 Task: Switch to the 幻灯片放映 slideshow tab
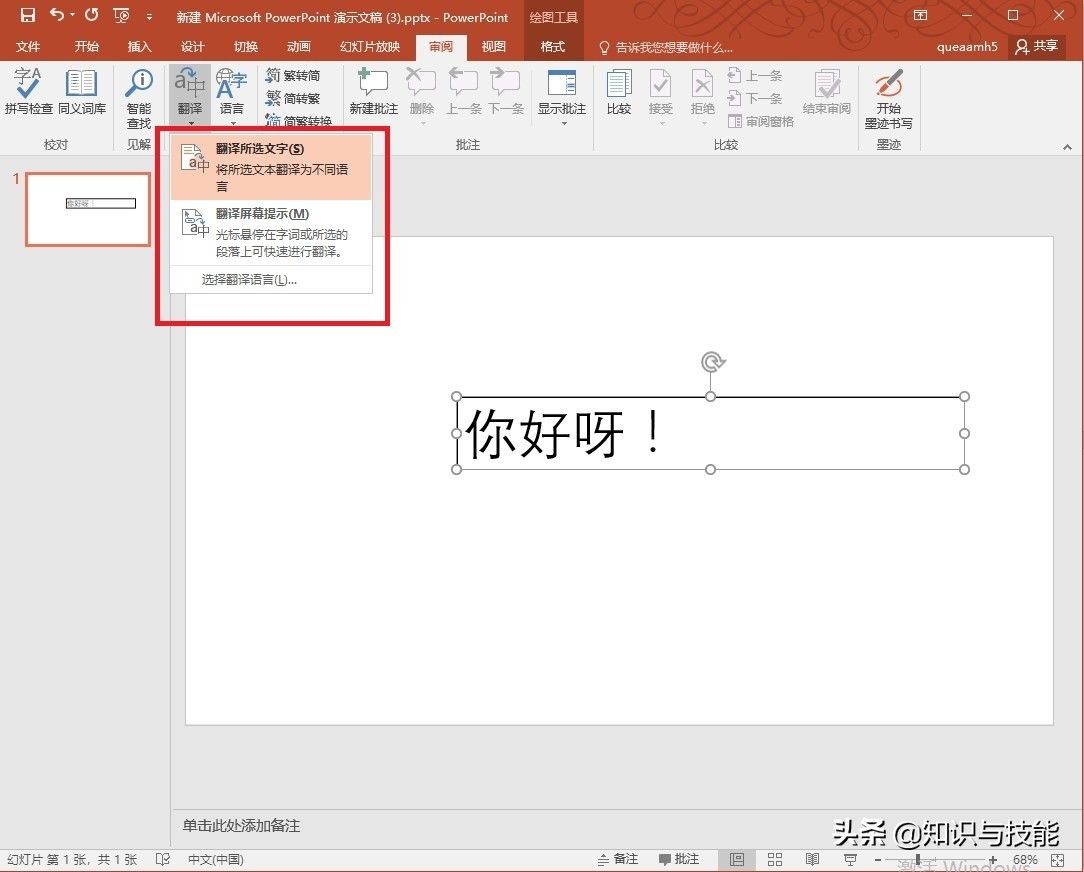370,46
